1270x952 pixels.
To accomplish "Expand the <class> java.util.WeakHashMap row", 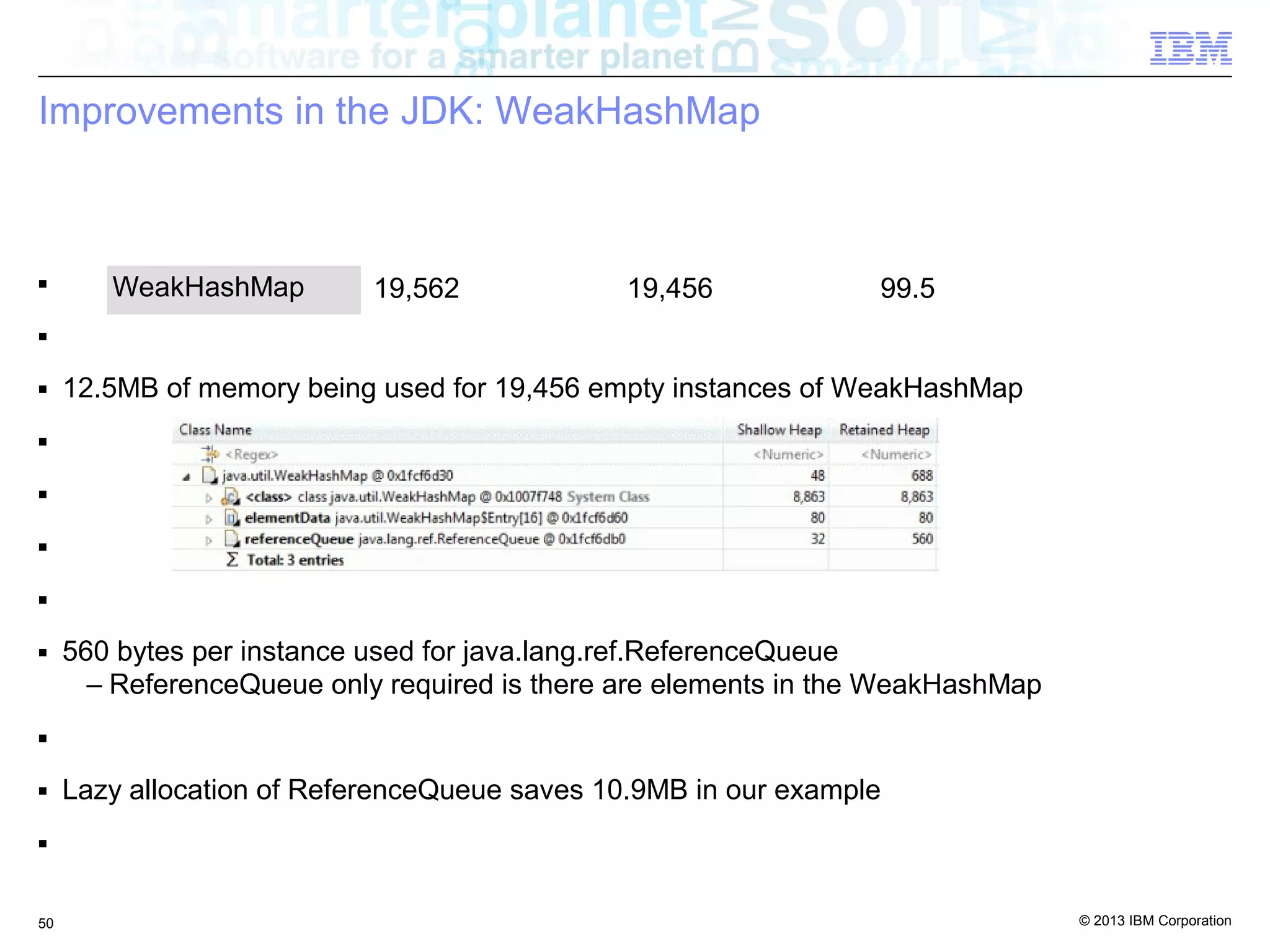I will click(209, 498).
